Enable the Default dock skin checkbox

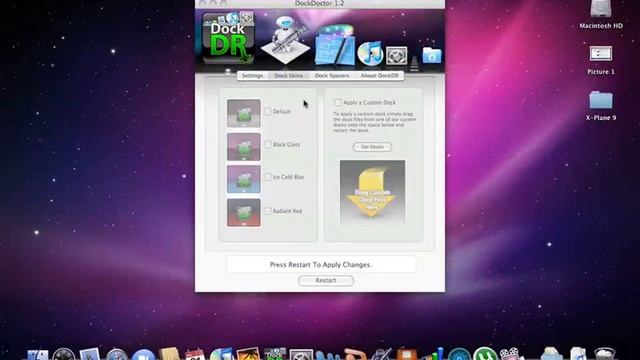point(268,111)
